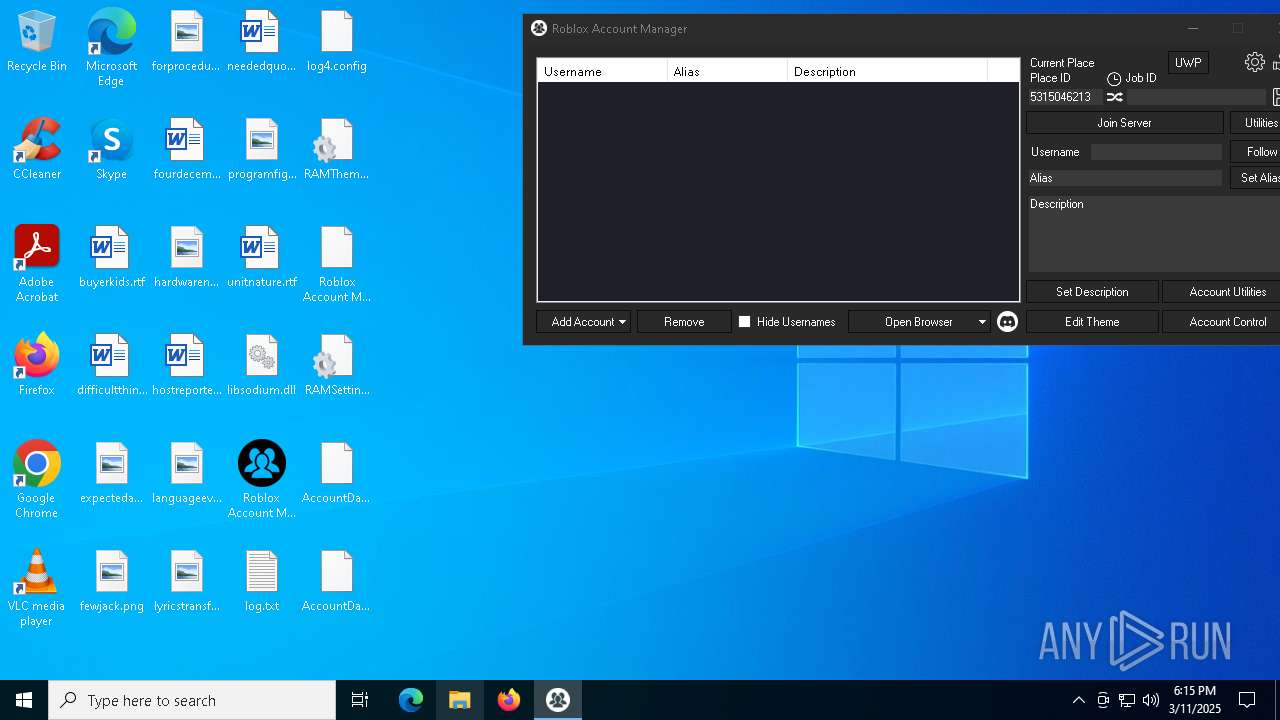Select the RAMSettings config file icon
Viewport: 1280px width, 720px height.
tap(337, 366)
